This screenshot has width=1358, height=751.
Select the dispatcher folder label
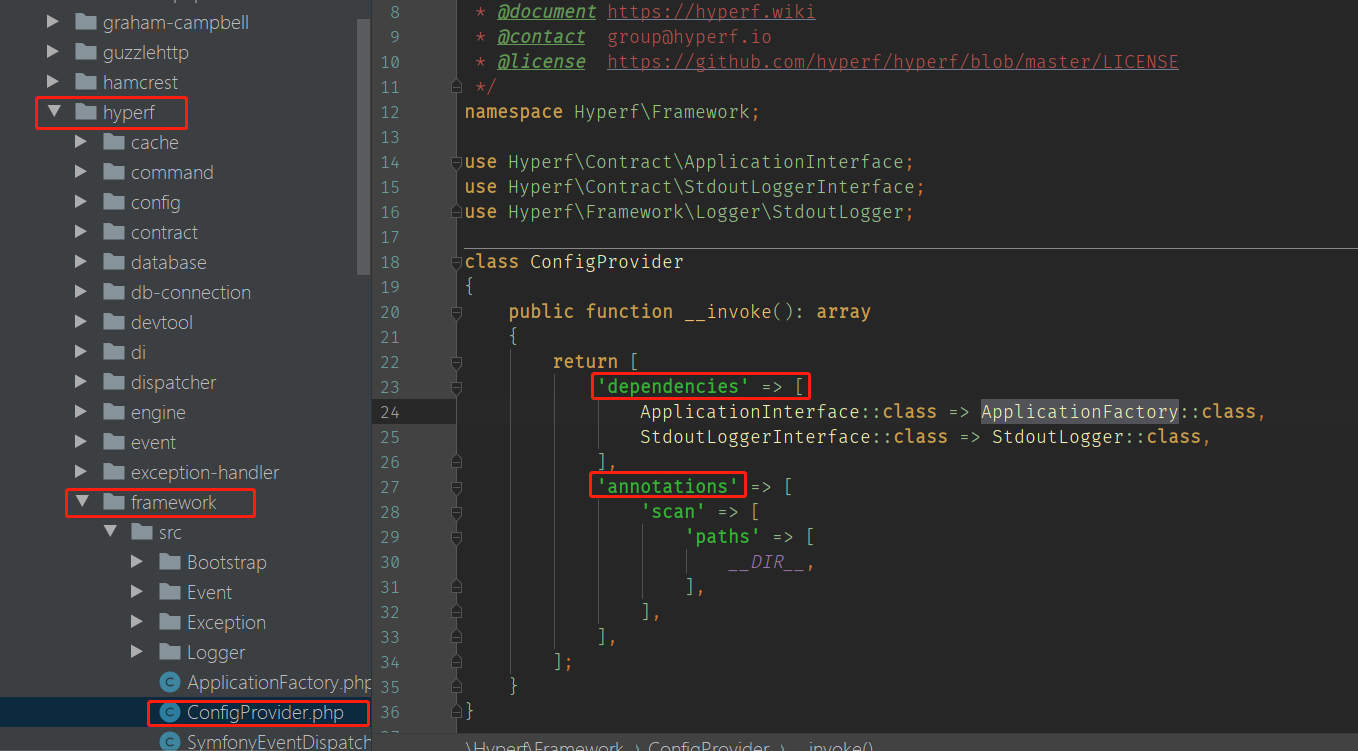(x=173, y=382)
